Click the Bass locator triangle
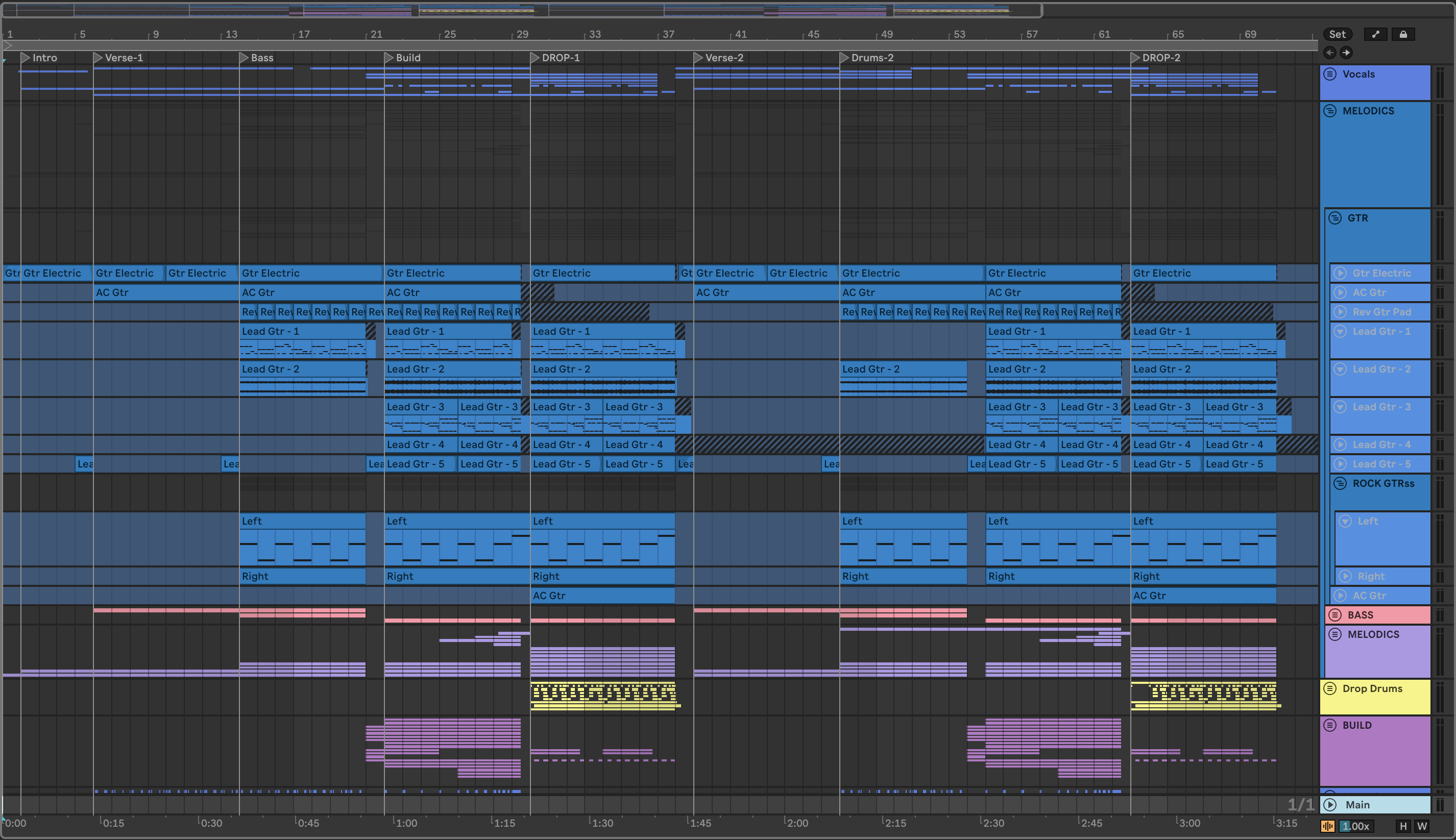 (x=244, y=58)
